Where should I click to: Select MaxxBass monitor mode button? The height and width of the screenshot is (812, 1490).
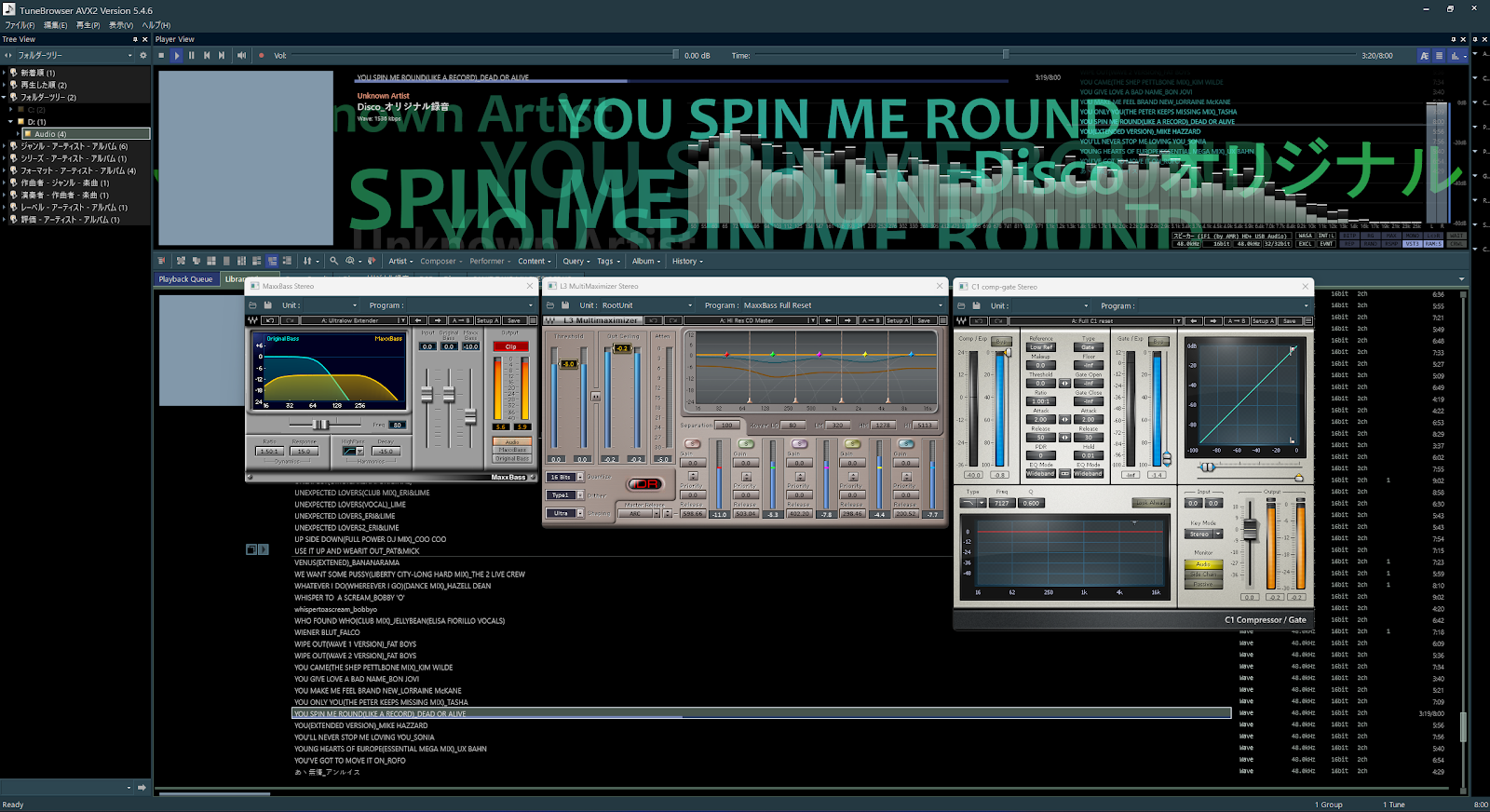pos(512,450)
